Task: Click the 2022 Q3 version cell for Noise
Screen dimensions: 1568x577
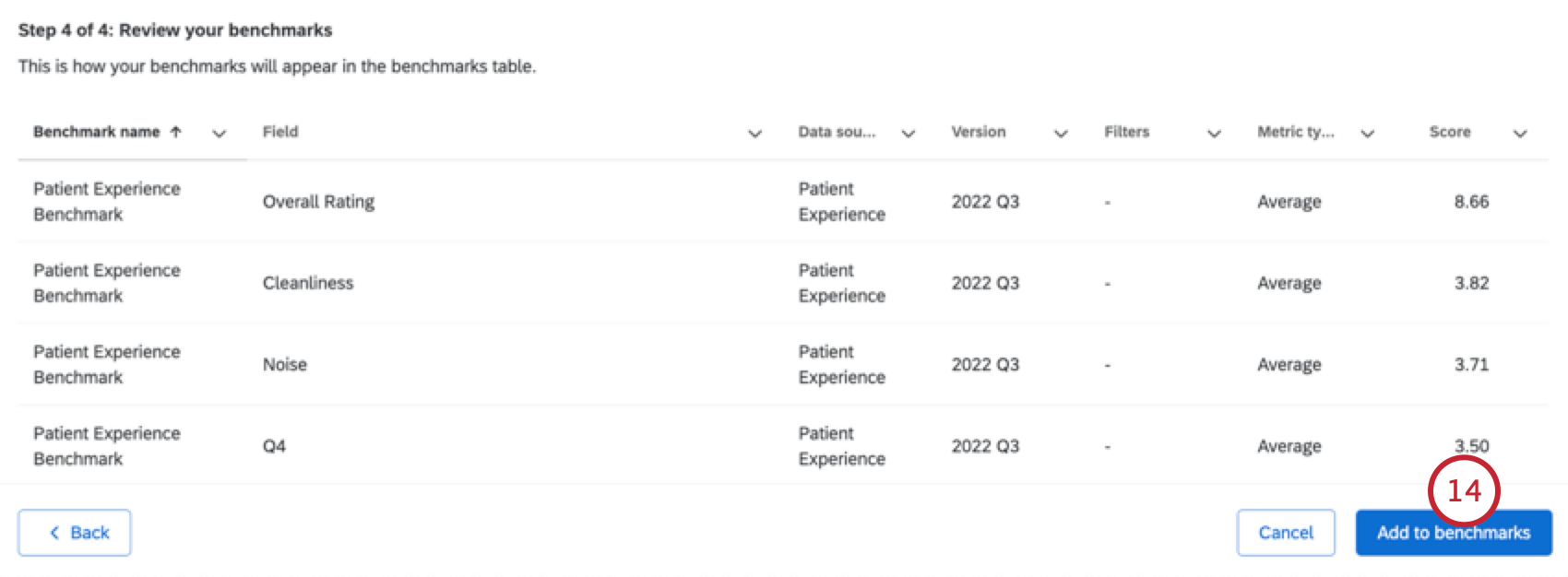Action: (x=984, y=364)
